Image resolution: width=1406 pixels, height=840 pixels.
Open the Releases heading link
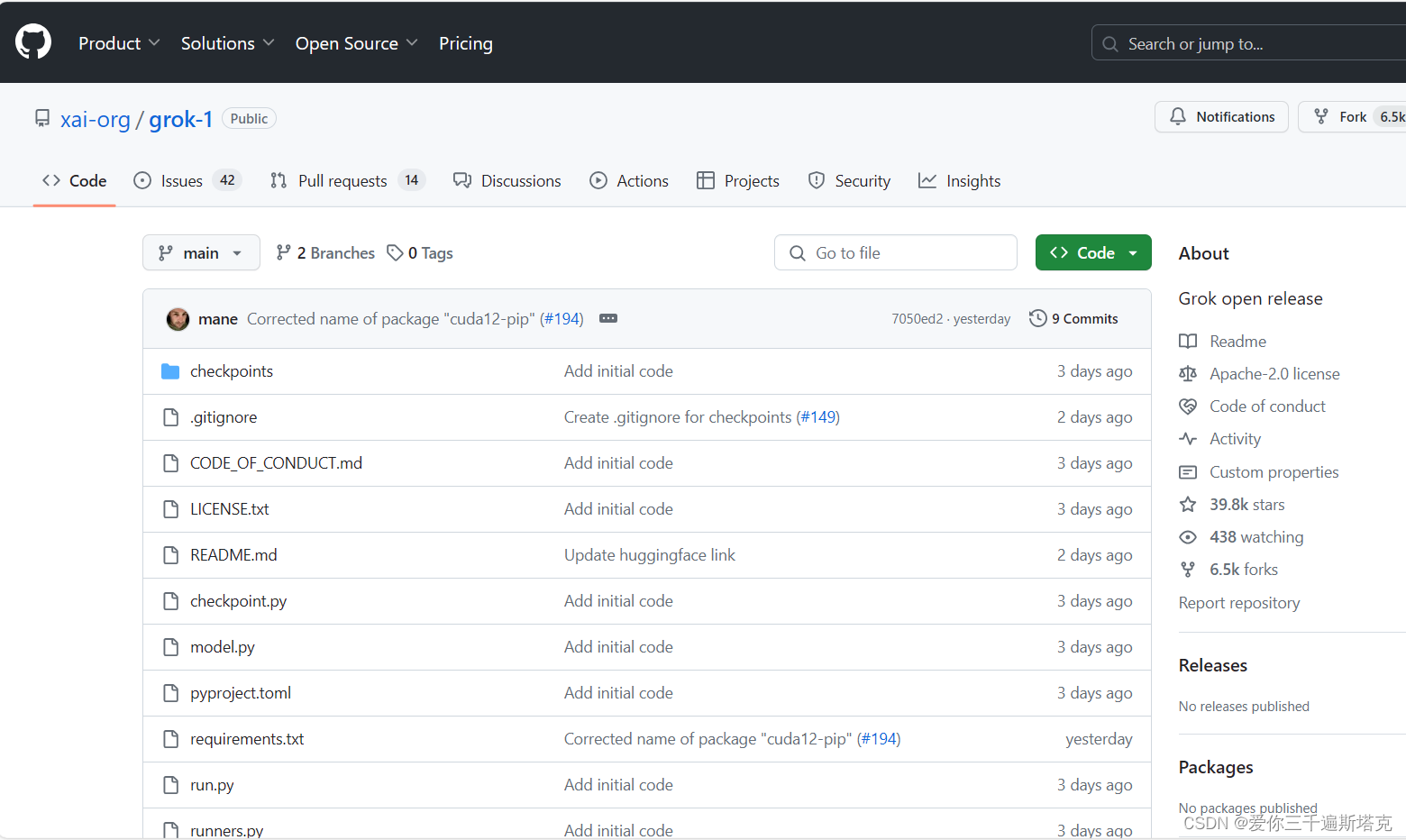(x=1213, y=665)
